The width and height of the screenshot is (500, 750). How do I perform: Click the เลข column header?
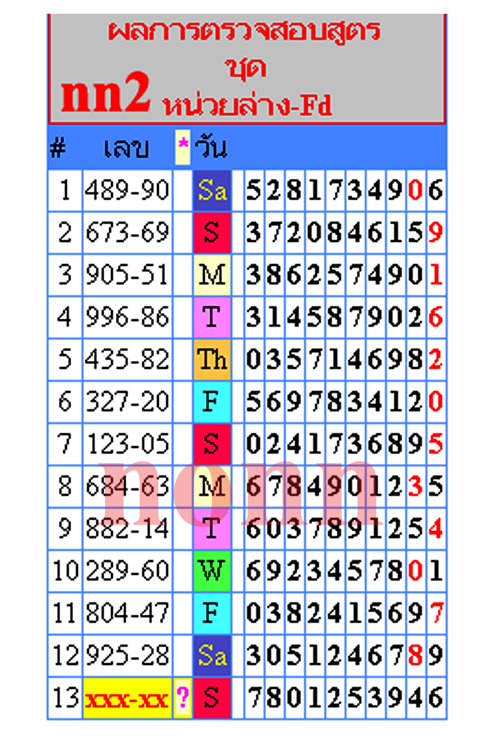point(126,148)
